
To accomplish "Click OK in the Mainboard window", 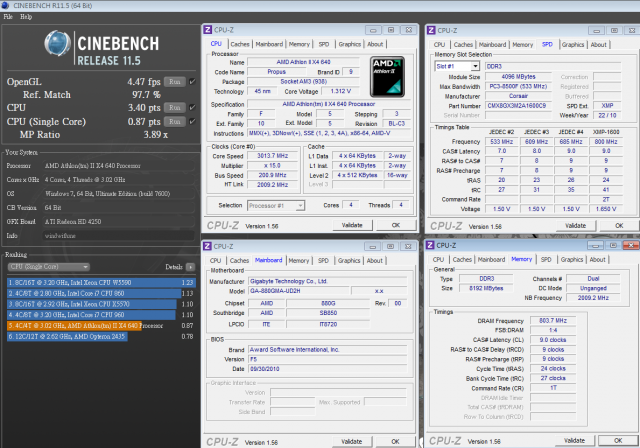I will pos(396,441).
